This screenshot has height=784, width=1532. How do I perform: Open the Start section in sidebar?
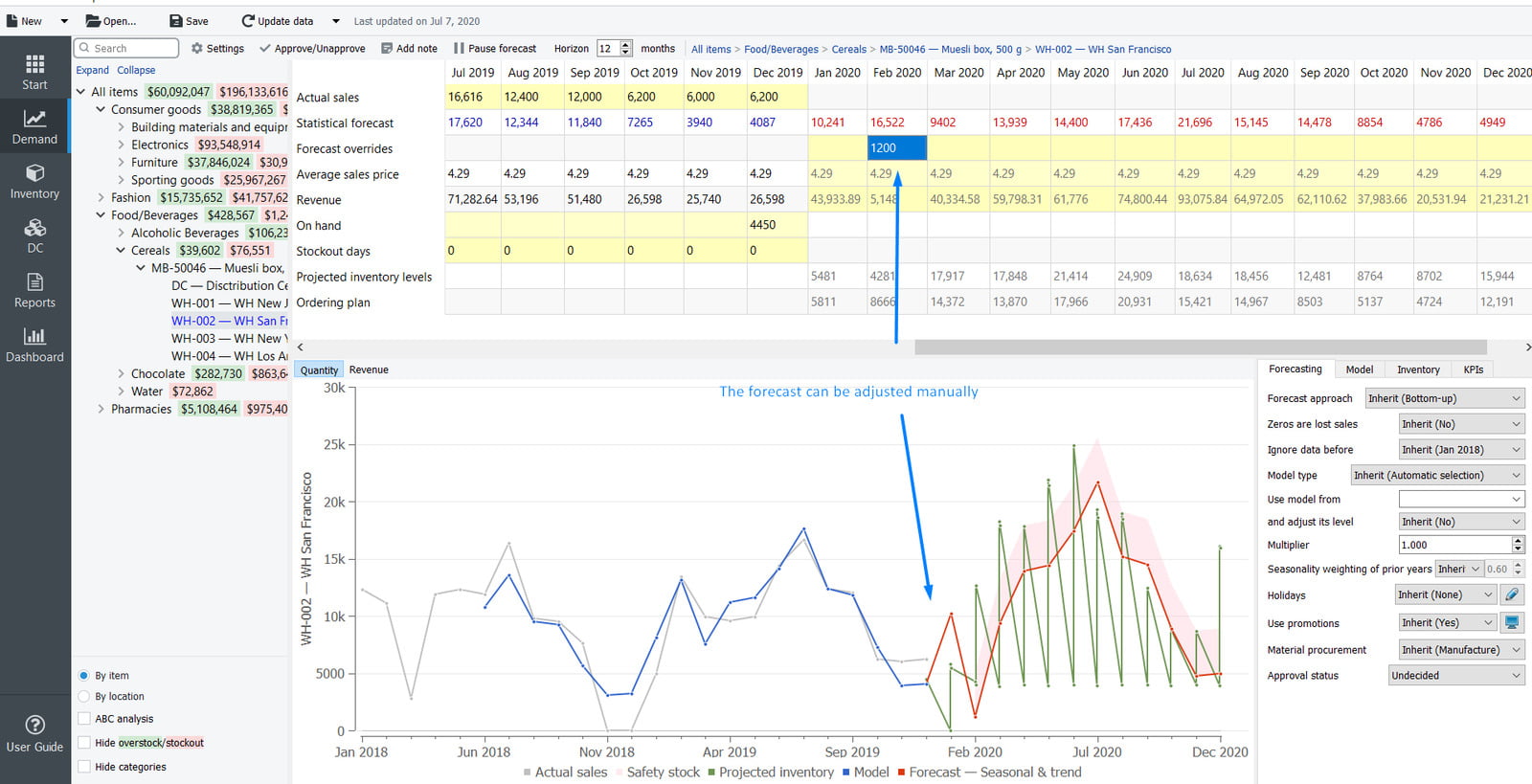[34, 71]
